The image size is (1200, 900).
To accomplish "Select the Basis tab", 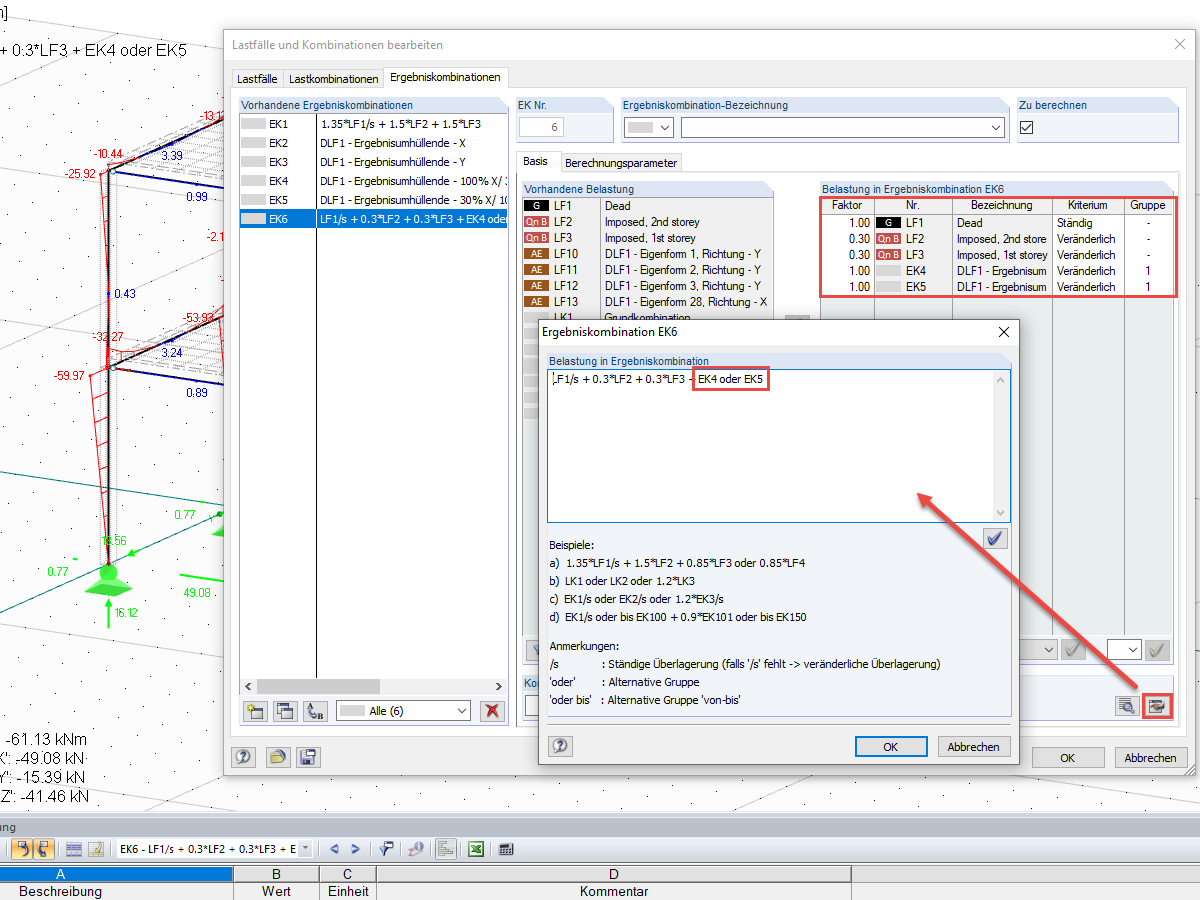I will click(535, 161).
